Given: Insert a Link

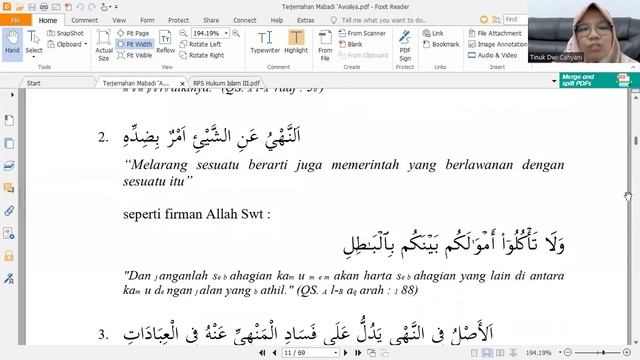Looking at the screenshot, I should pos(433,33).
